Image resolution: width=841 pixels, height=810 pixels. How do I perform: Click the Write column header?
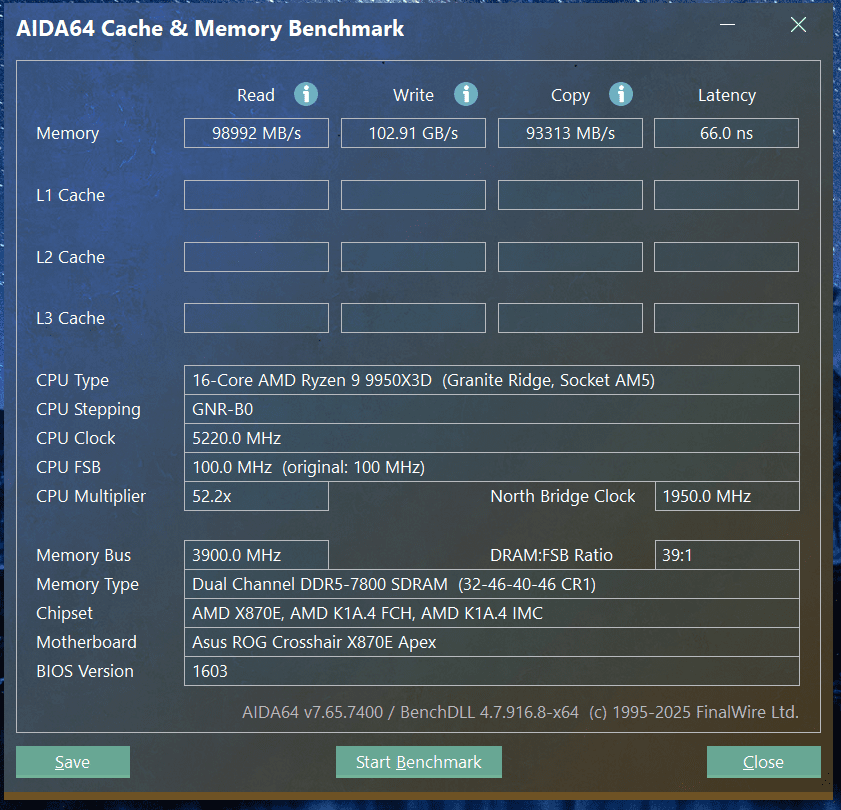tap(414, 95)
